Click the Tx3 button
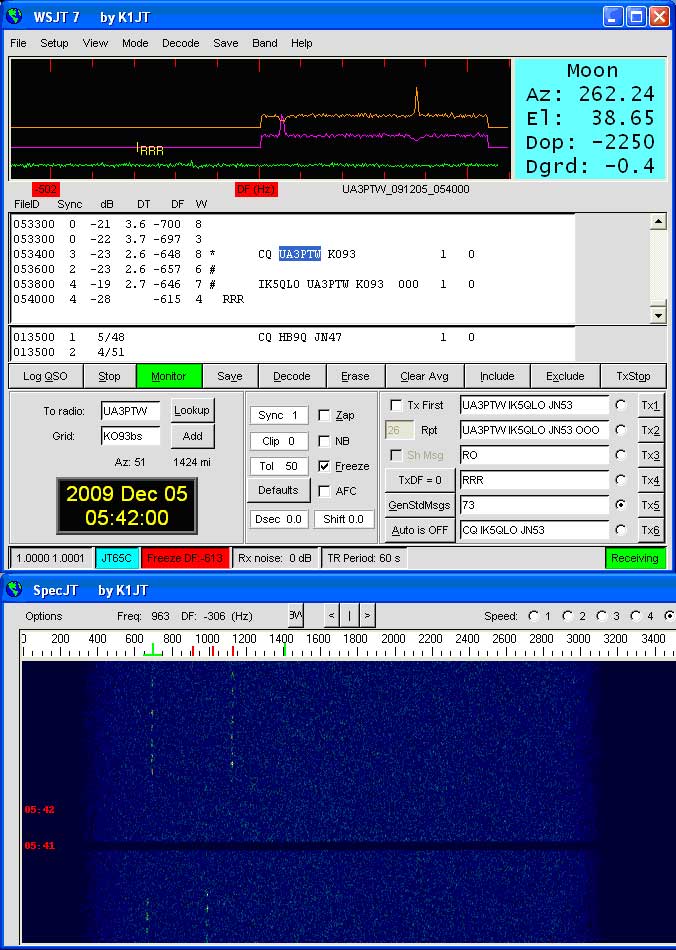 point(651,455)
